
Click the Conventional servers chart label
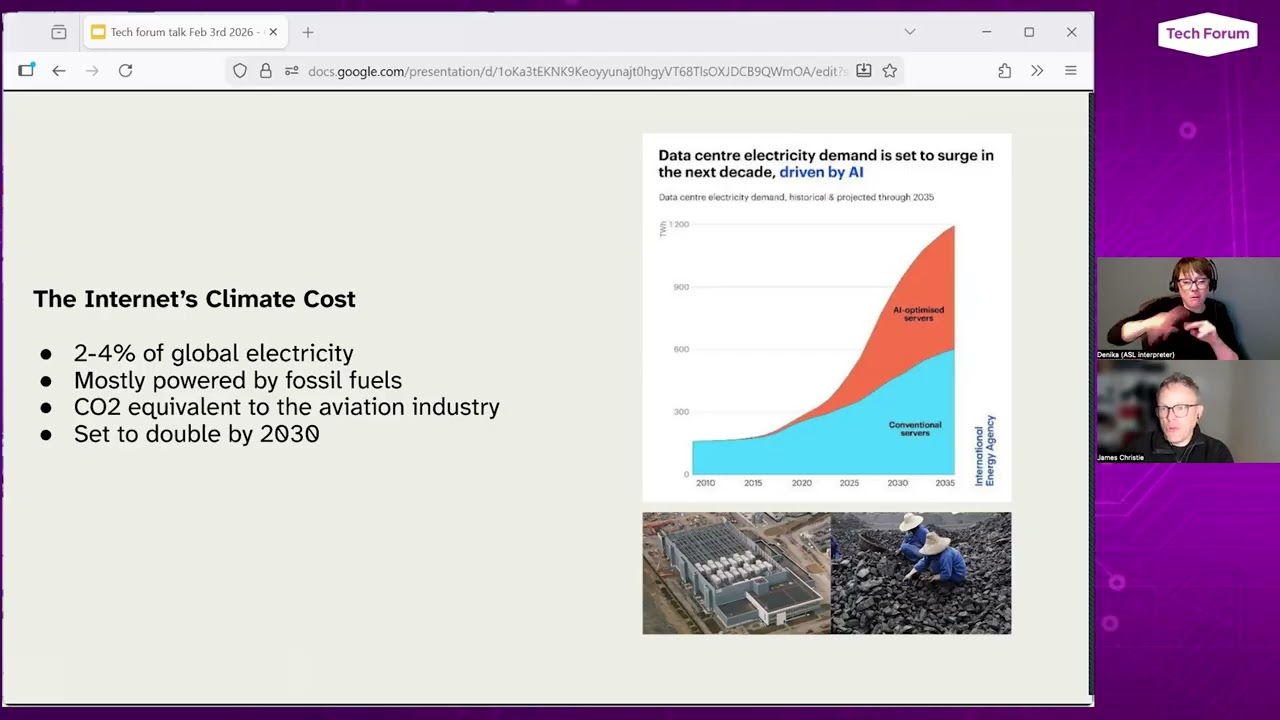[915, 429]
